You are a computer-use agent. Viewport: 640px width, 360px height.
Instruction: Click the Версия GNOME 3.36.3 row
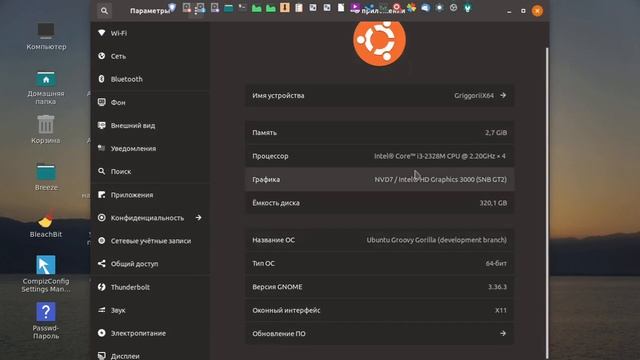pos(379,287)
